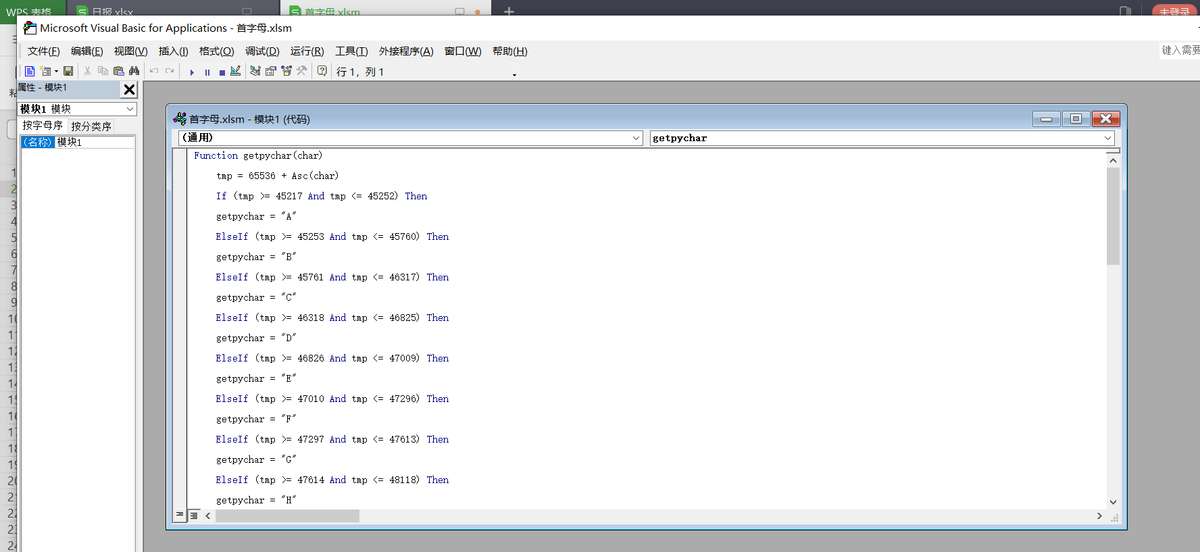Select the (名称) property row

pos(38,142)
